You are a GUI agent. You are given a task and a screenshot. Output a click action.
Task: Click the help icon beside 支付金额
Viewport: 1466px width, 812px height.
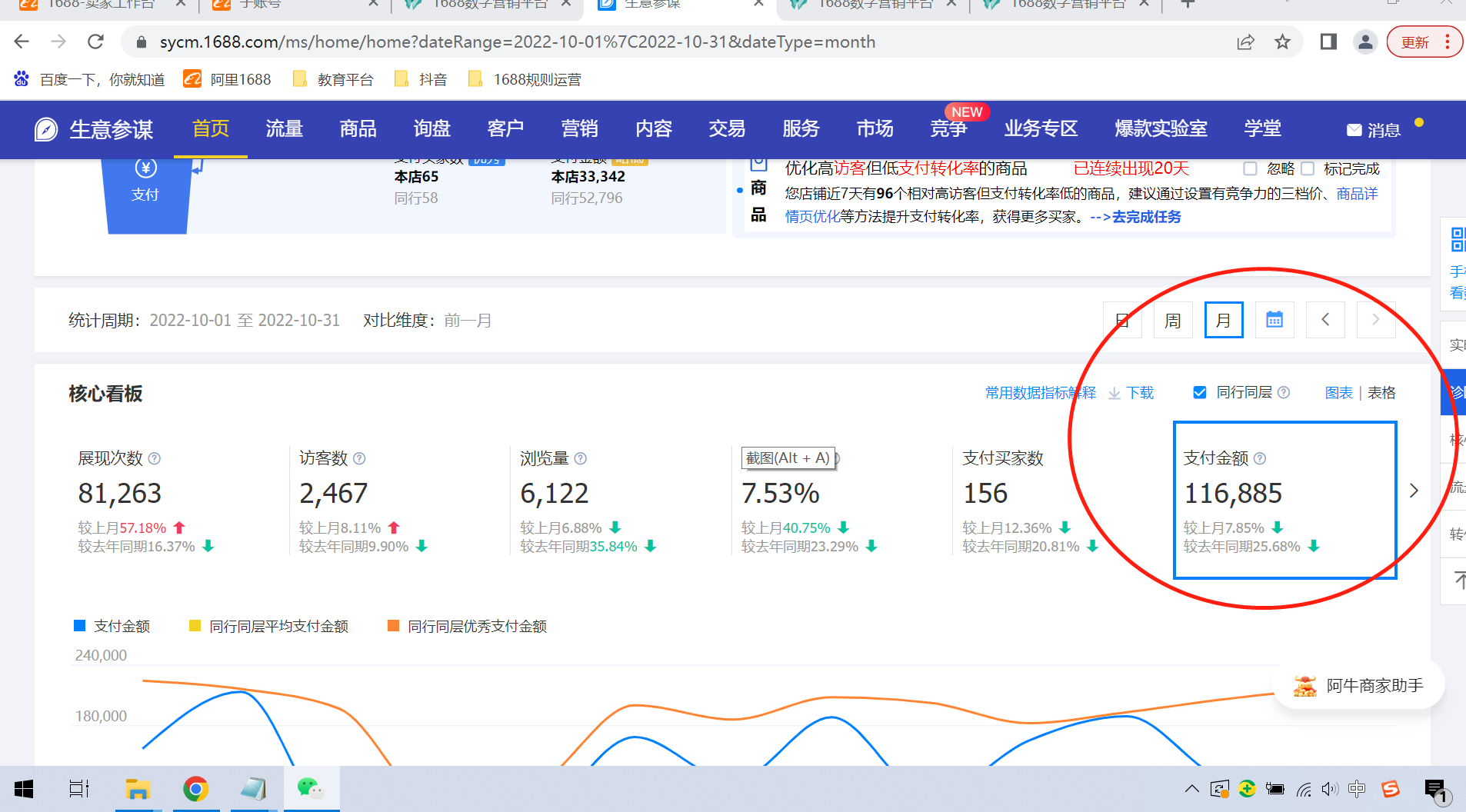(x=1260, y=458)
